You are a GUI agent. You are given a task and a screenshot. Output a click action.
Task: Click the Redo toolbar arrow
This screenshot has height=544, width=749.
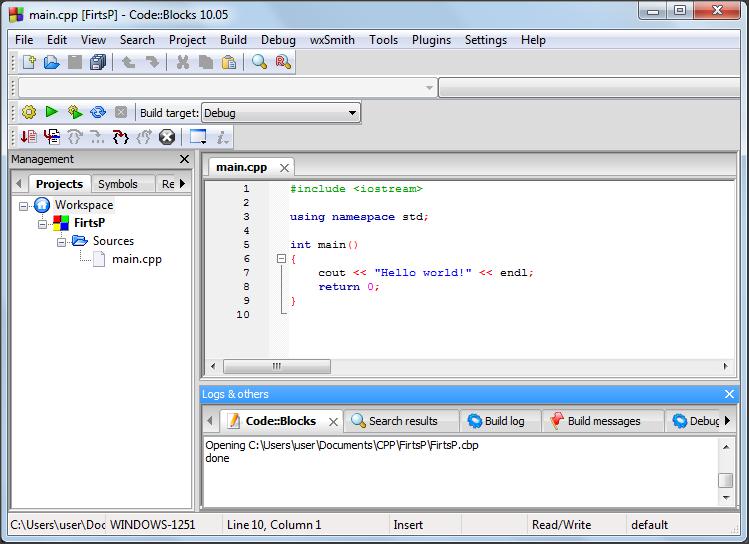click(152, 62)
